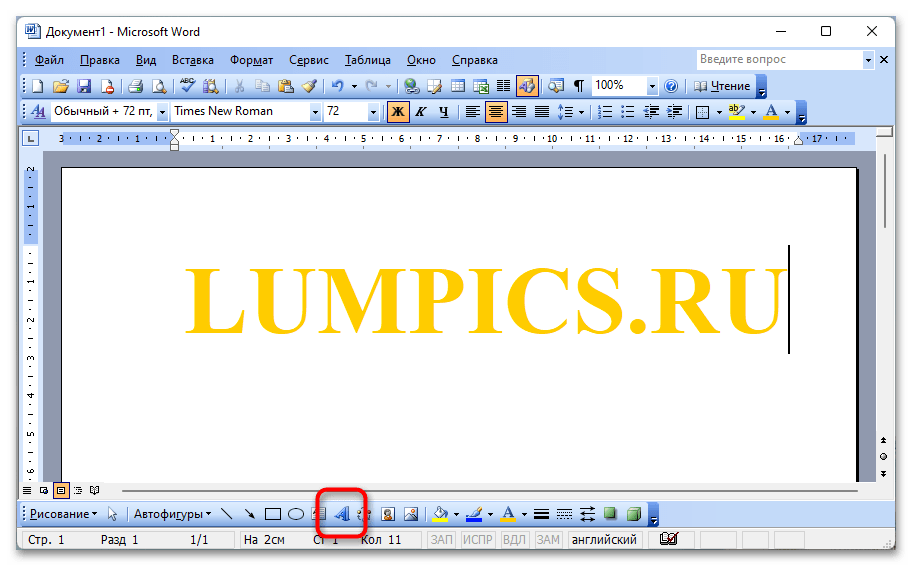Click the Print icon
The image size is (912, 566).
click(136, 86)
